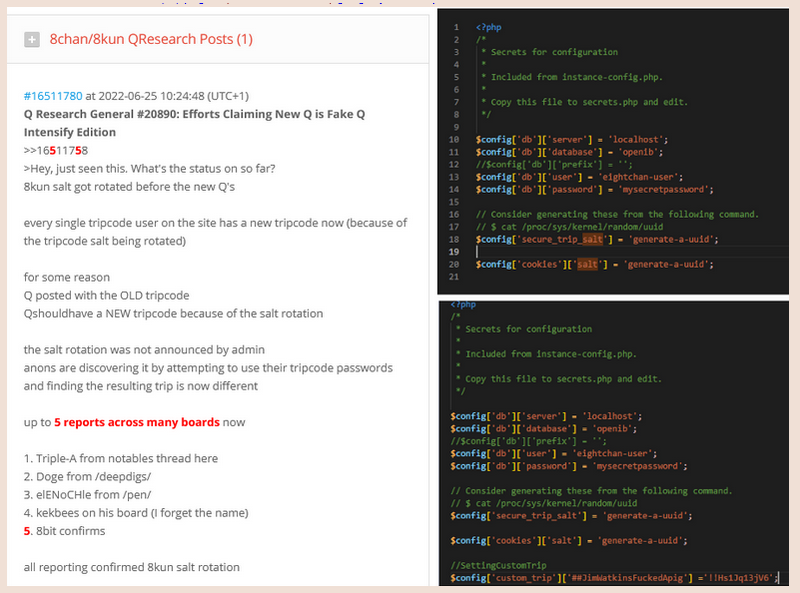Click code line 18 secure_trip_salt in top image
800x593 pixels.
pyautogui.click(x=597, y=239)
